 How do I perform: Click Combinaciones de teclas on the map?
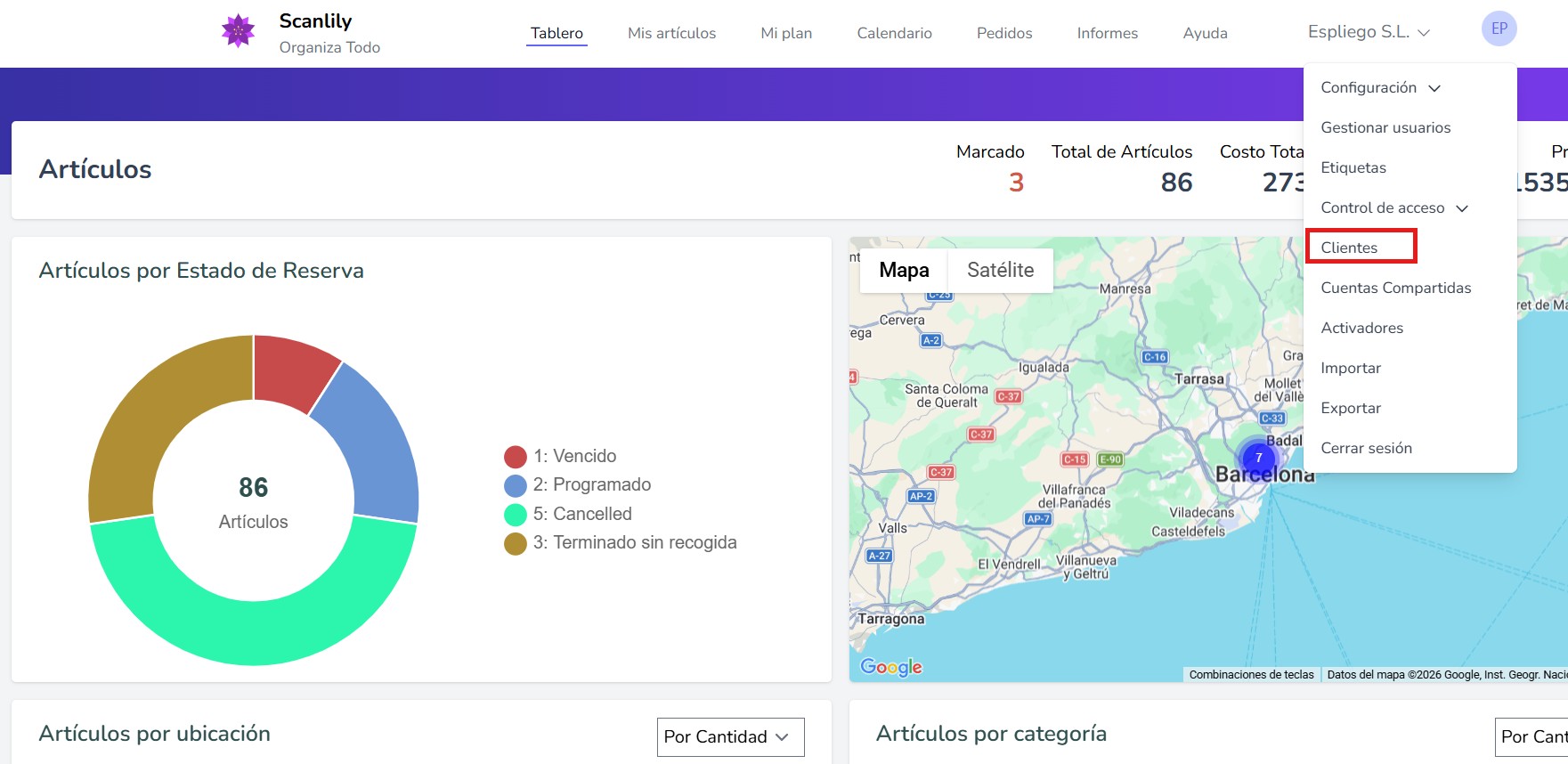click(x=1251, y=675)
